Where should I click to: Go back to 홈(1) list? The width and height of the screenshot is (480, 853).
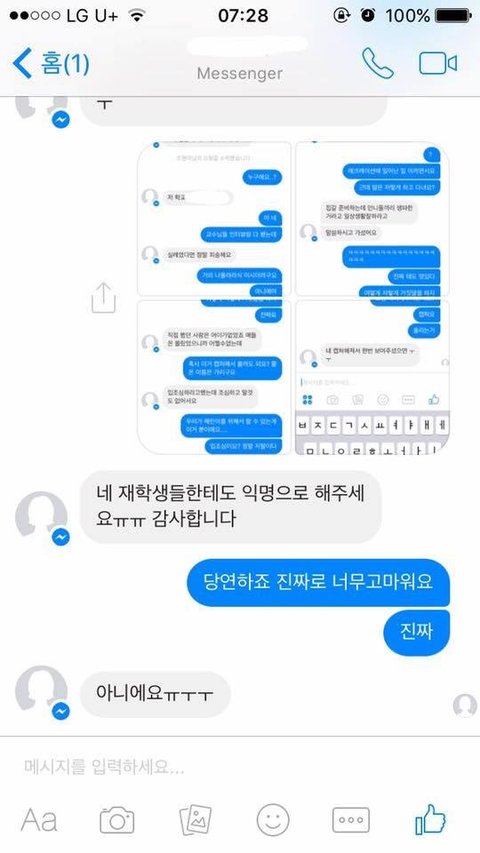click(51, 63)
